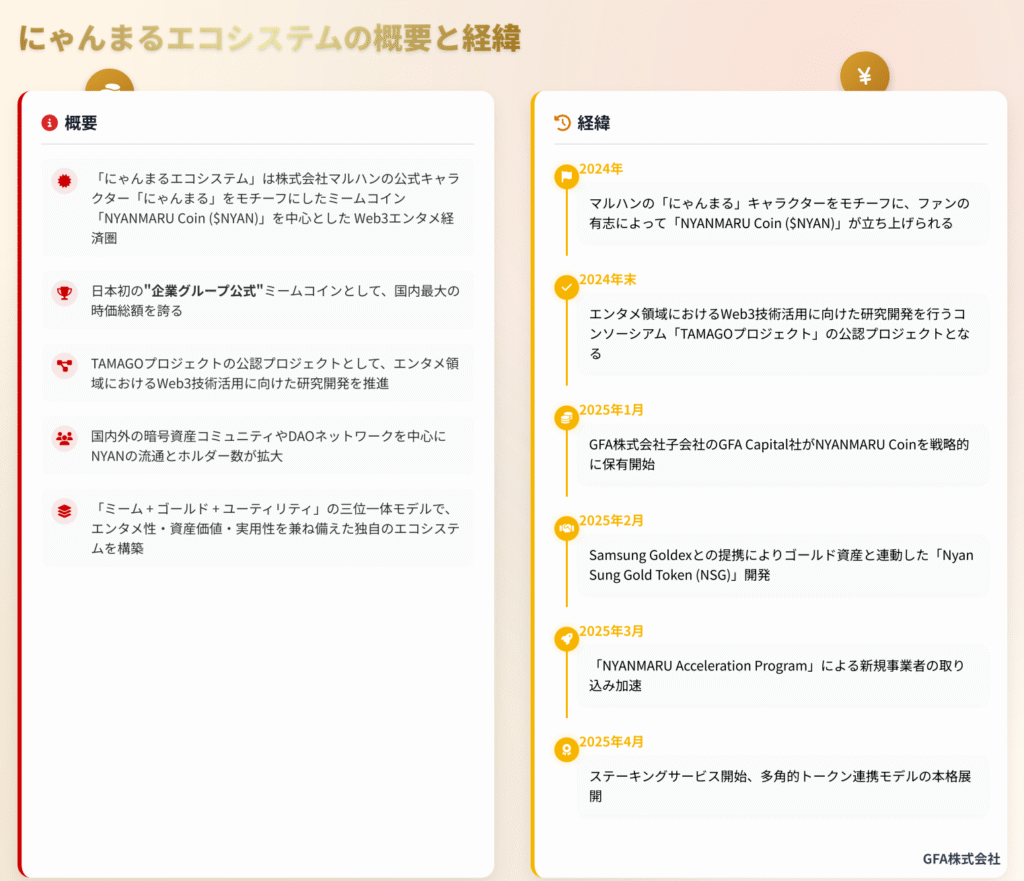
Task: Select the handshake marker for 2025年2月
Action: (x=566, y=527)
